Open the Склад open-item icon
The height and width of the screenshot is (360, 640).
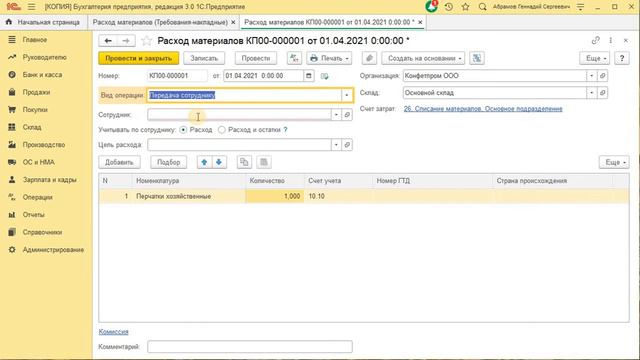[602, 93]
